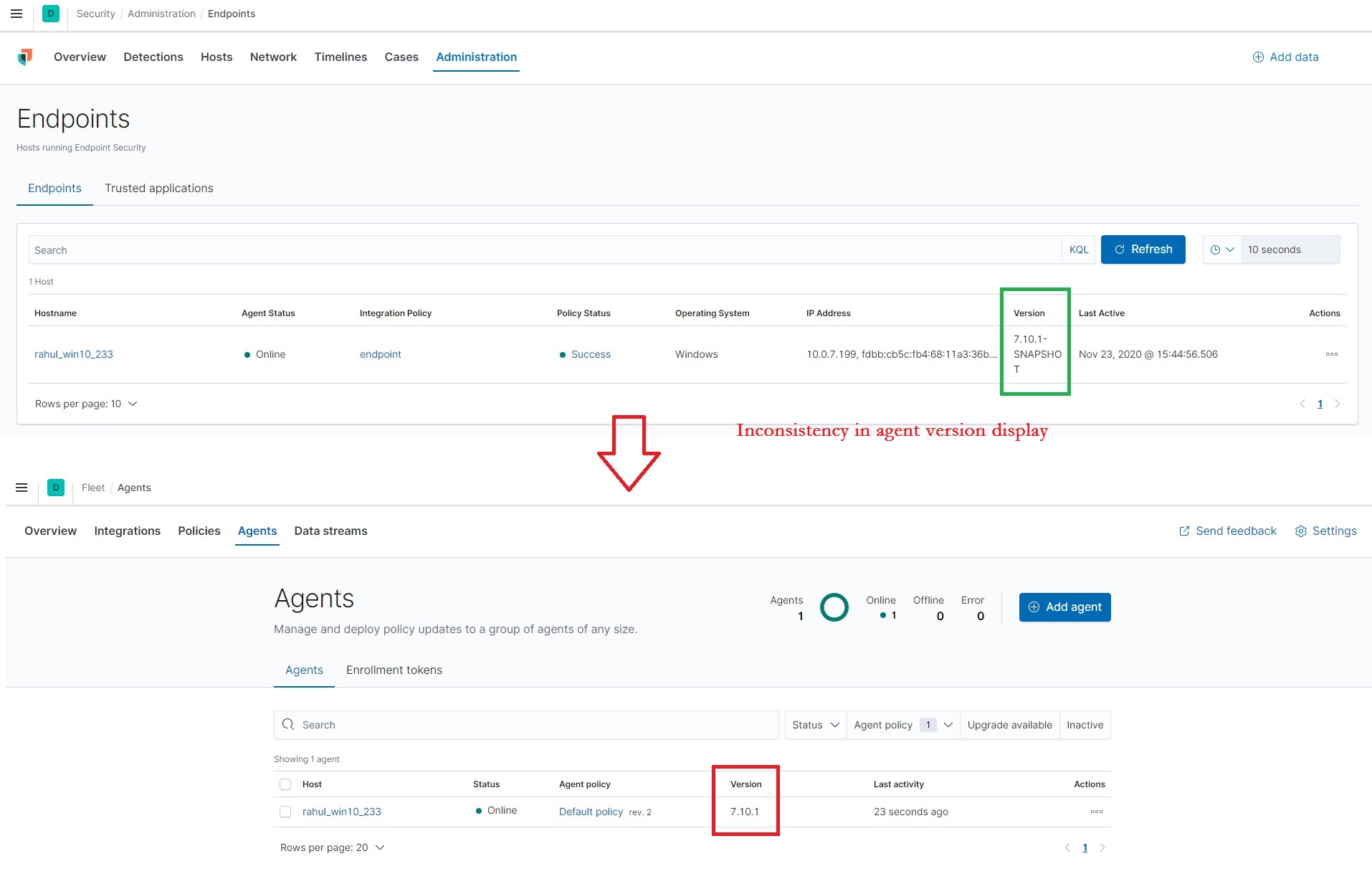
Task: Open the Agent policy filter dropdown
Action: tap(902, 725)
